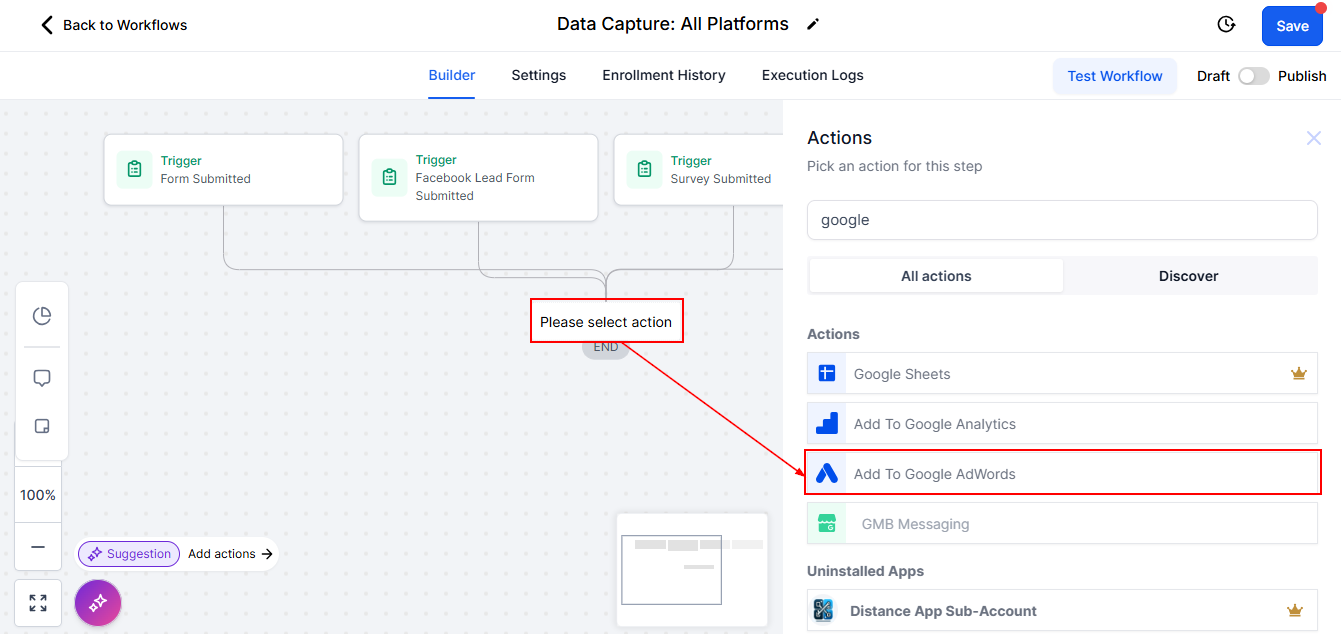Click the action search input field
This screenshot has height=634, width=1341.
[x=1061, y=220]
